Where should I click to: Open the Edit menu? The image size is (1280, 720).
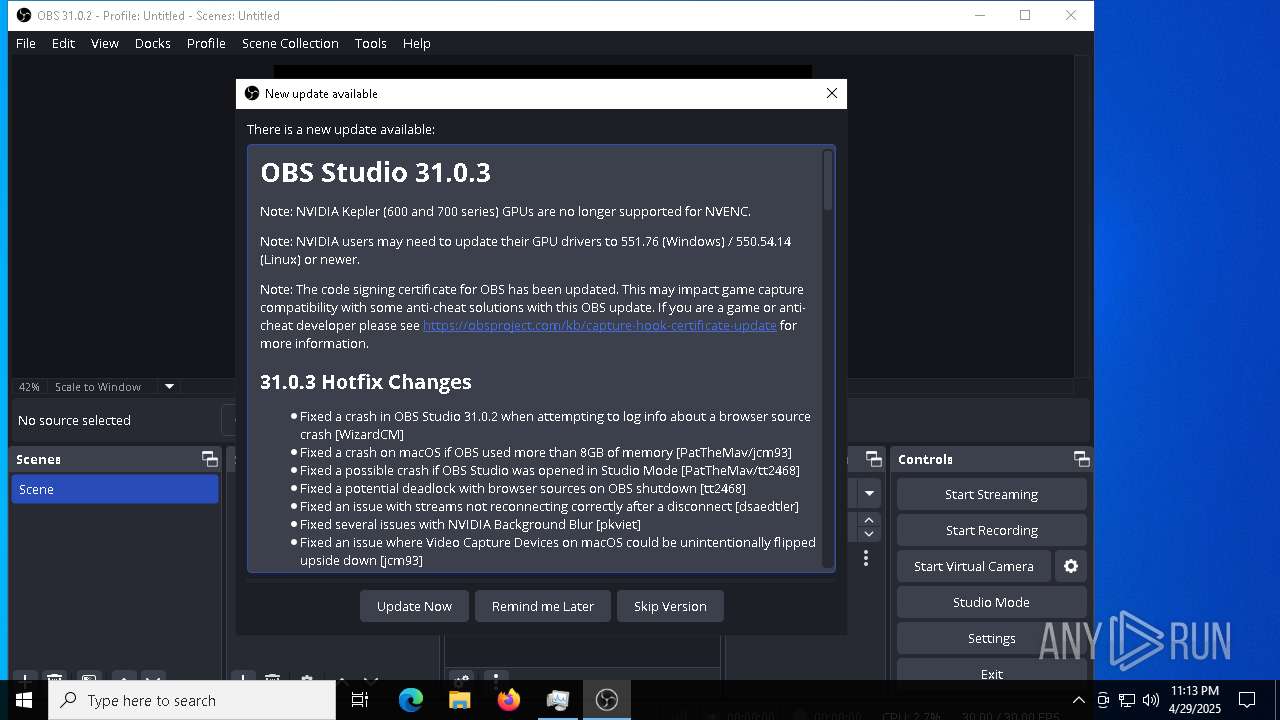(63, 43)
